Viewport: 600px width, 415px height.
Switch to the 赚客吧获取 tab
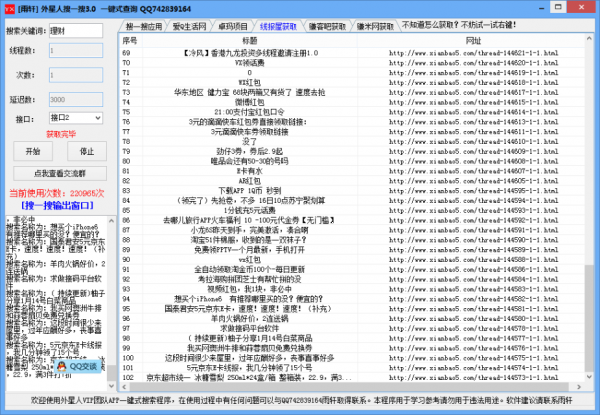click(x=327, y=26)
